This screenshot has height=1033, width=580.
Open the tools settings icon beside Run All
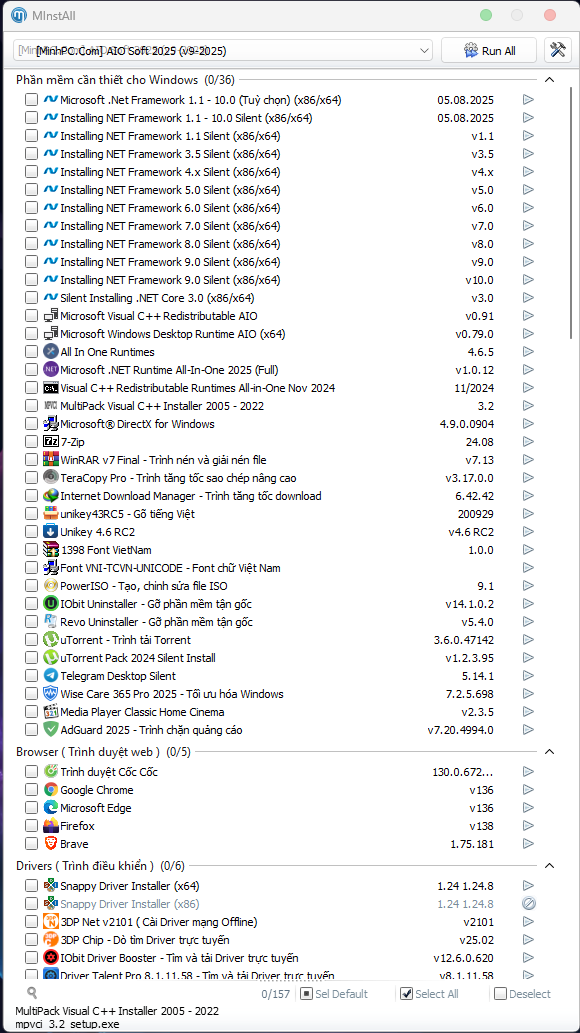pyautogui.click(x=558, y=51)
